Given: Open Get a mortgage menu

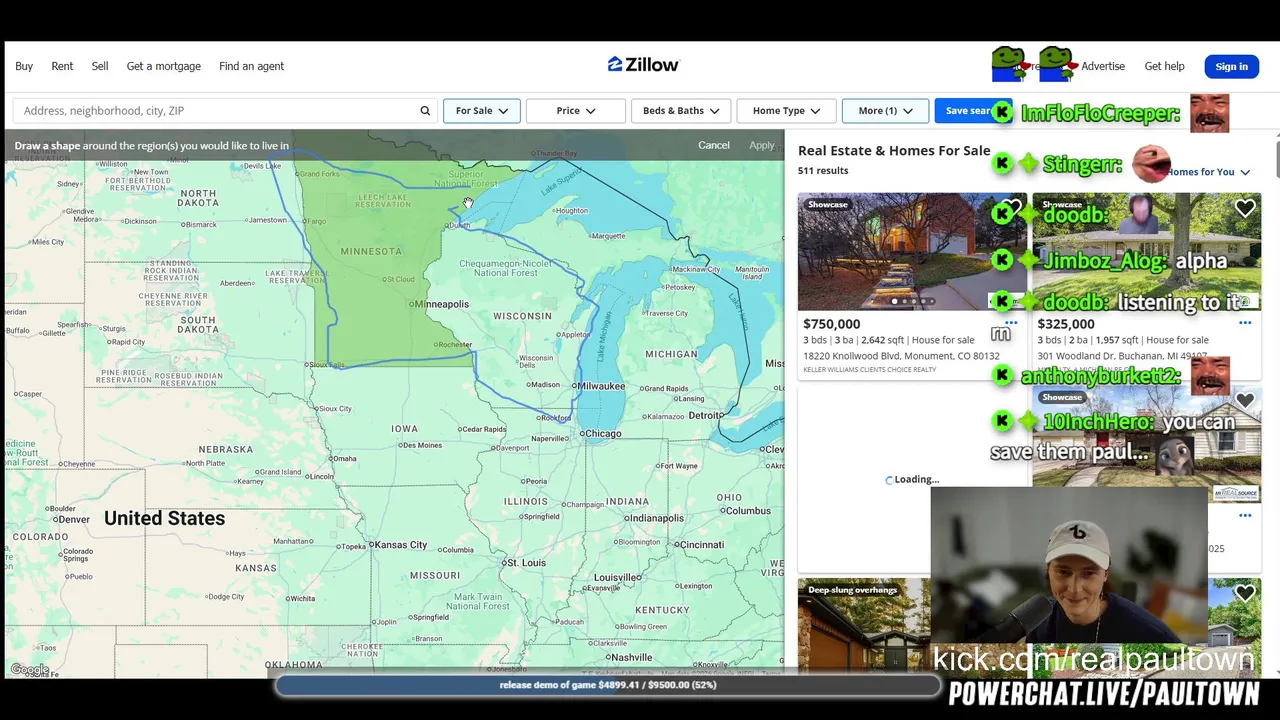Looking at the screenshot, I should pos(164,66).
